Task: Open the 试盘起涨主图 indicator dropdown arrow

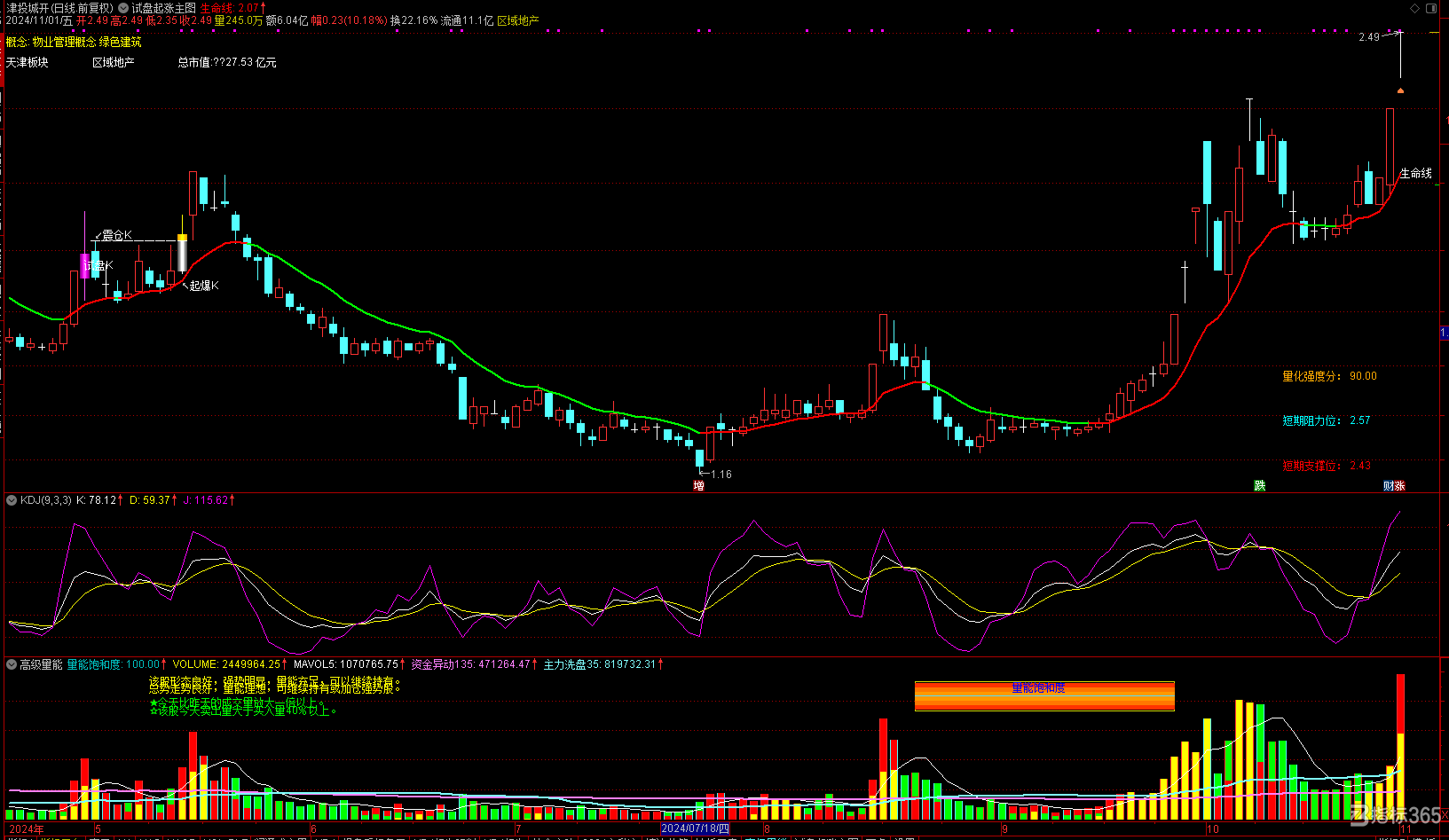Action: pos(123,8)
